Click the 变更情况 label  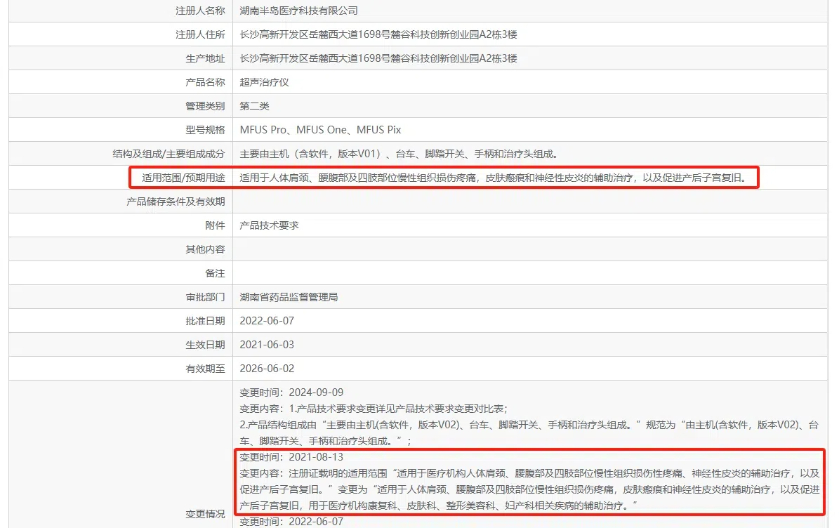click(x=205, y=514)
